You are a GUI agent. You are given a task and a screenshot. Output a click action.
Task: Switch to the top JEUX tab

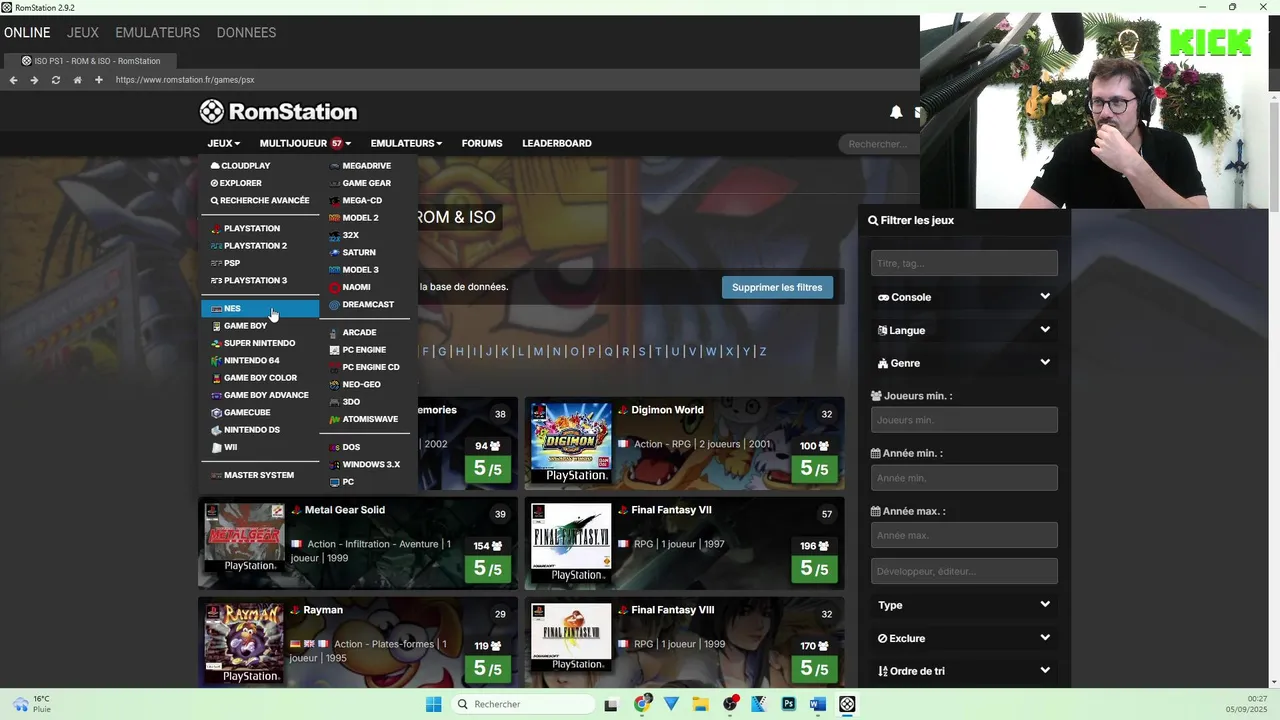83,33
